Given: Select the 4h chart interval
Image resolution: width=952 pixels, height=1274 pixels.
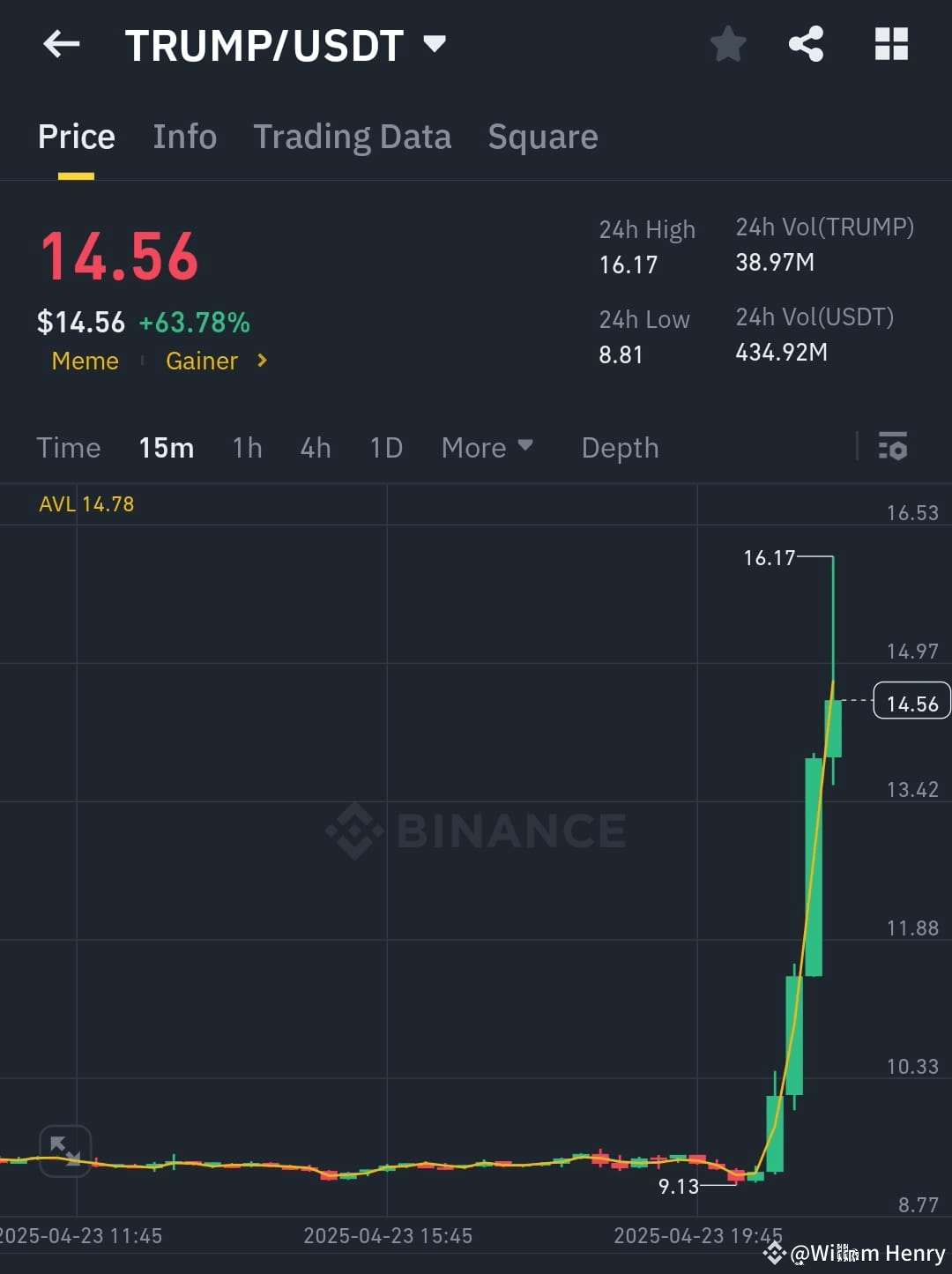Looking at the screenshot, I should click(316, 448).
